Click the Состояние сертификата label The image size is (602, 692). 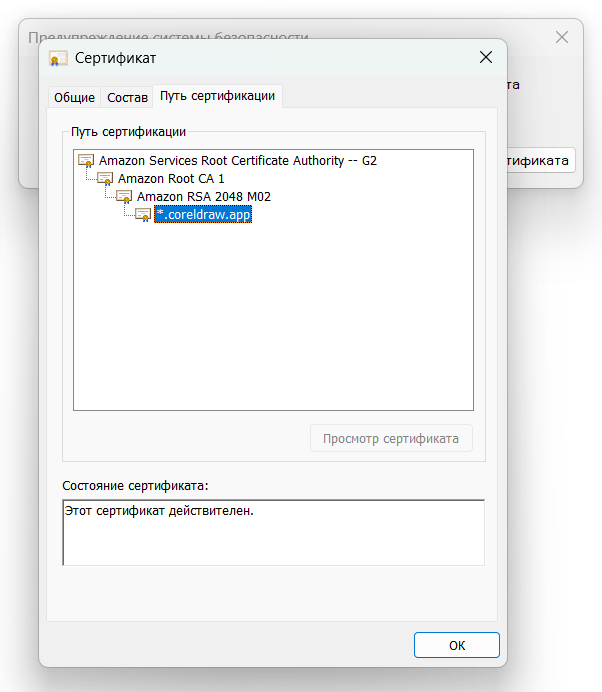pyautogui.click(x=135, y=485)
